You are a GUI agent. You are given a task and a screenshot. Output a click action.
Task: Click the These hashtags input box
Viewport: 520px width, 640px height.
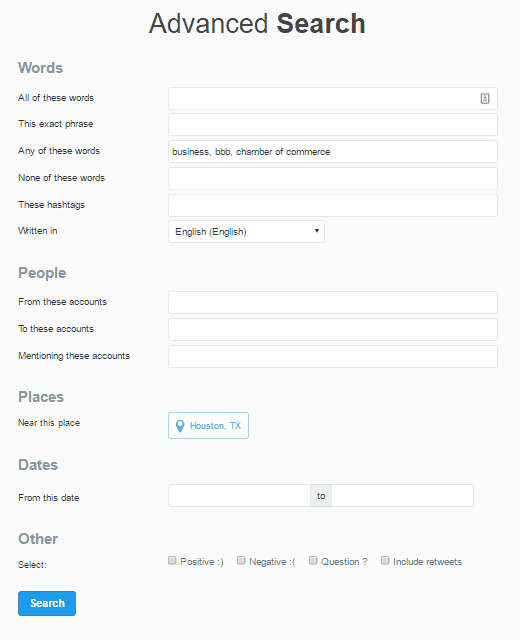coord(333,205)
